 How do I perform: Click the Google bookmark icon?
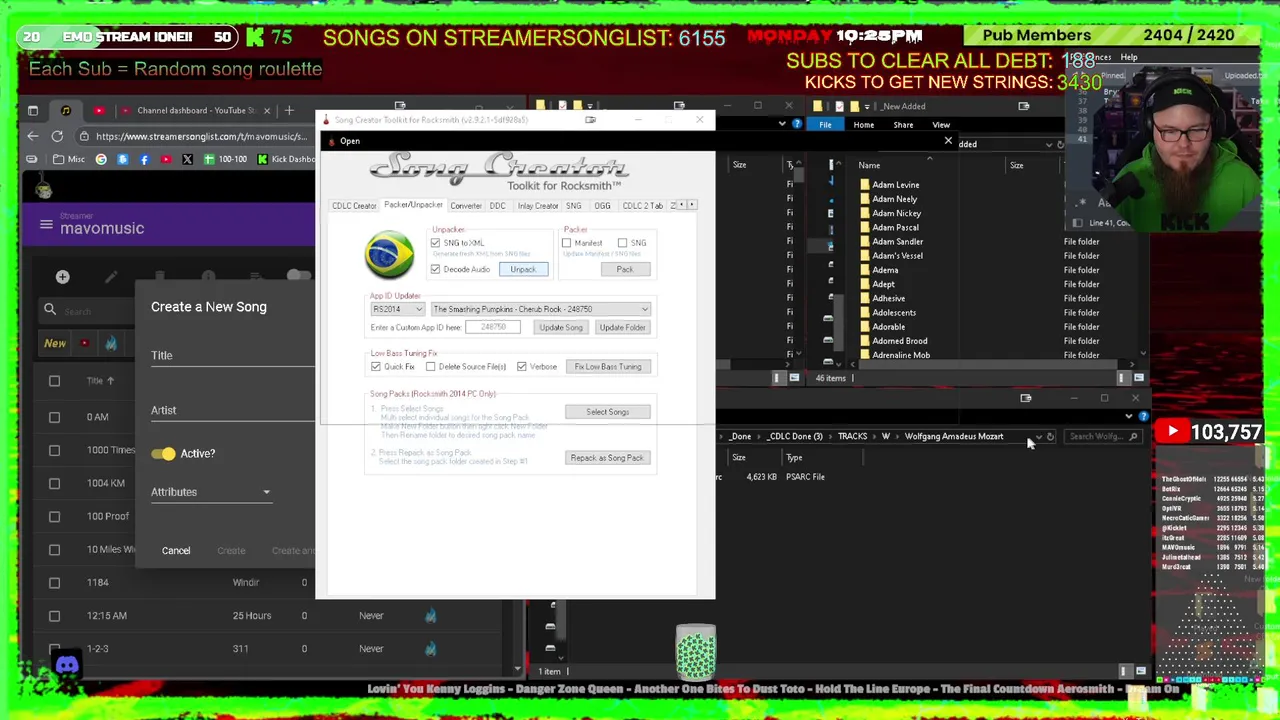[101, 159]
